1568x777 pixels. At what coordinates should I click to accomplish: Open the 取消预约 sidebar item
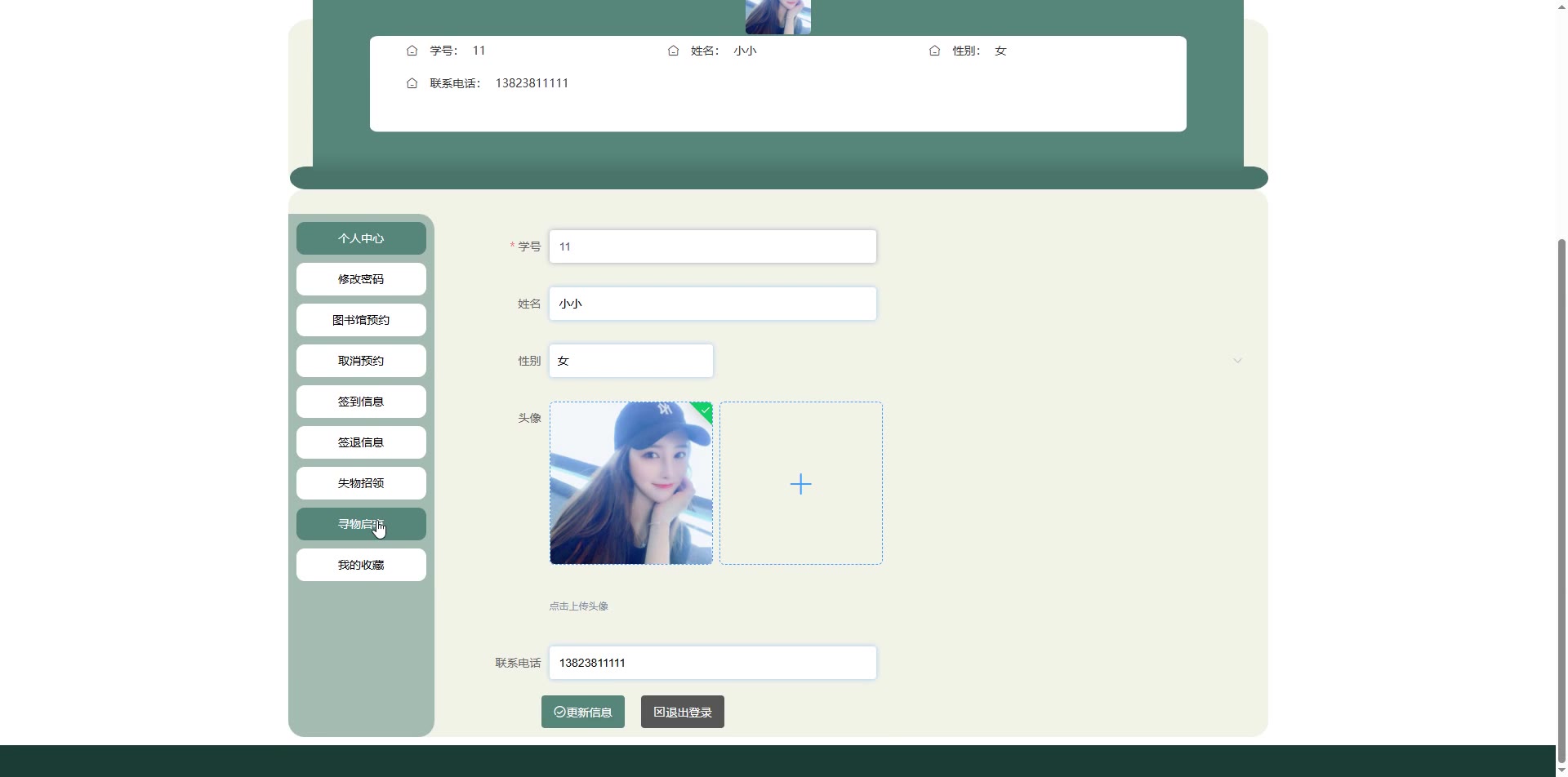click(x=361, y=361)
